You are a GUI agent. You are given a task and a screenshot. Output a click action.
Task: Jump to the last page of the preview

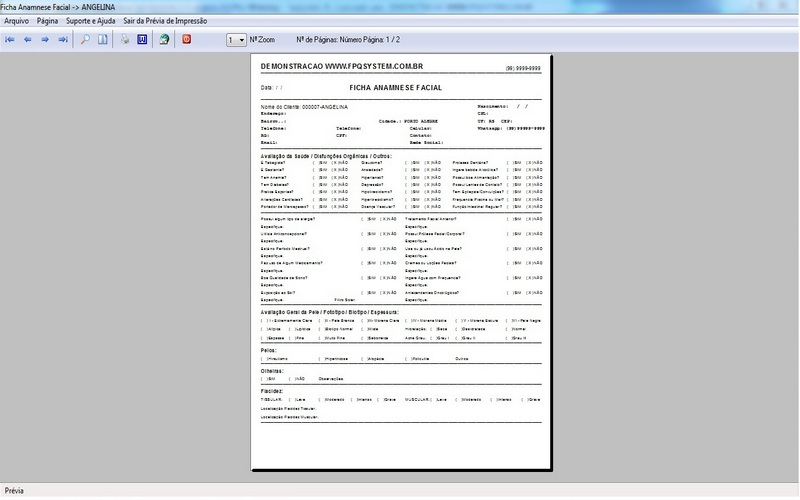pyautogui.click(x=63, y=40)
